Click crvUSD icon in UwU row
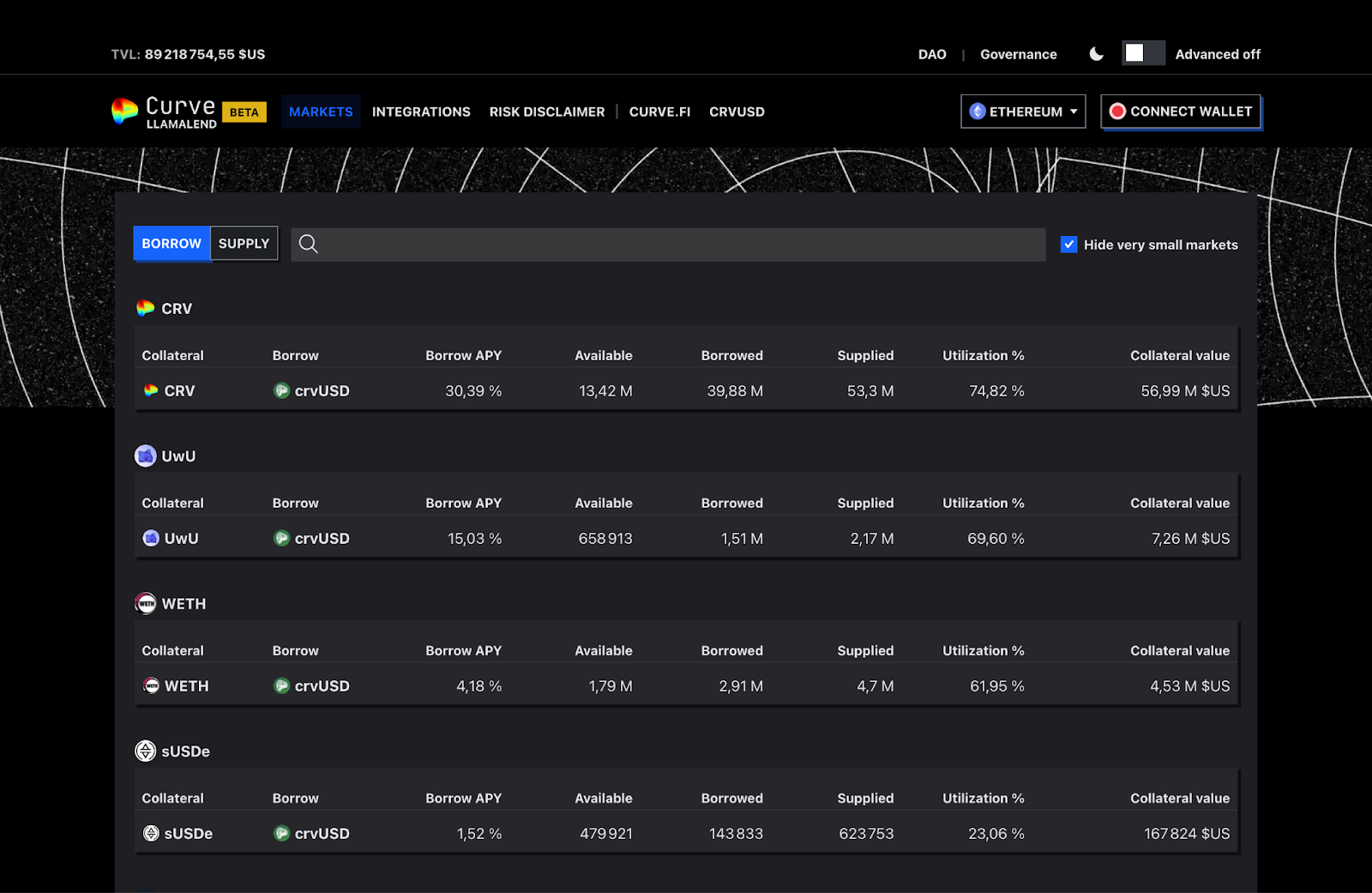 281,538
